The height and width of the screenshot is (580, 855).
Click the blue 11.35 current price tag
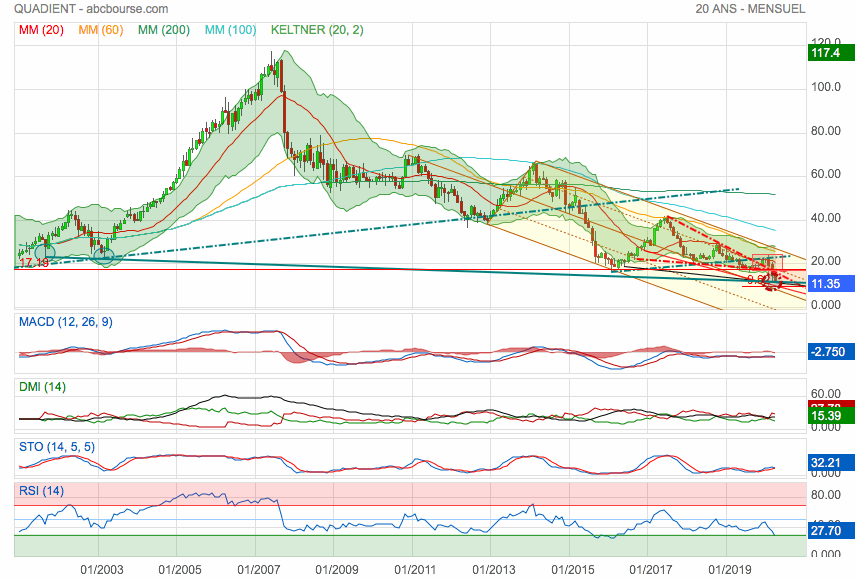click(827, 284)
